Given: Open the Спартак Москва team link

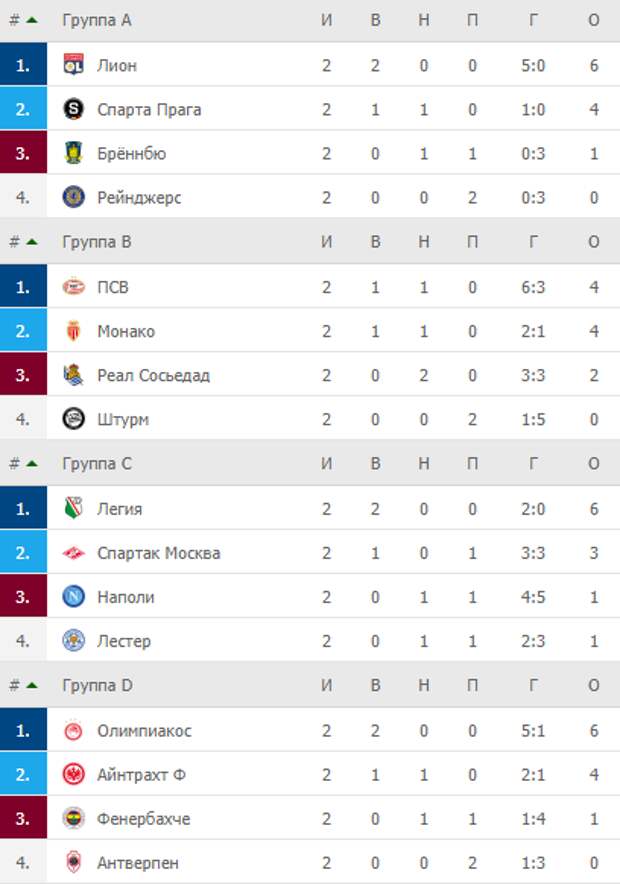Looking at the screenshot, I should [158, 553].
